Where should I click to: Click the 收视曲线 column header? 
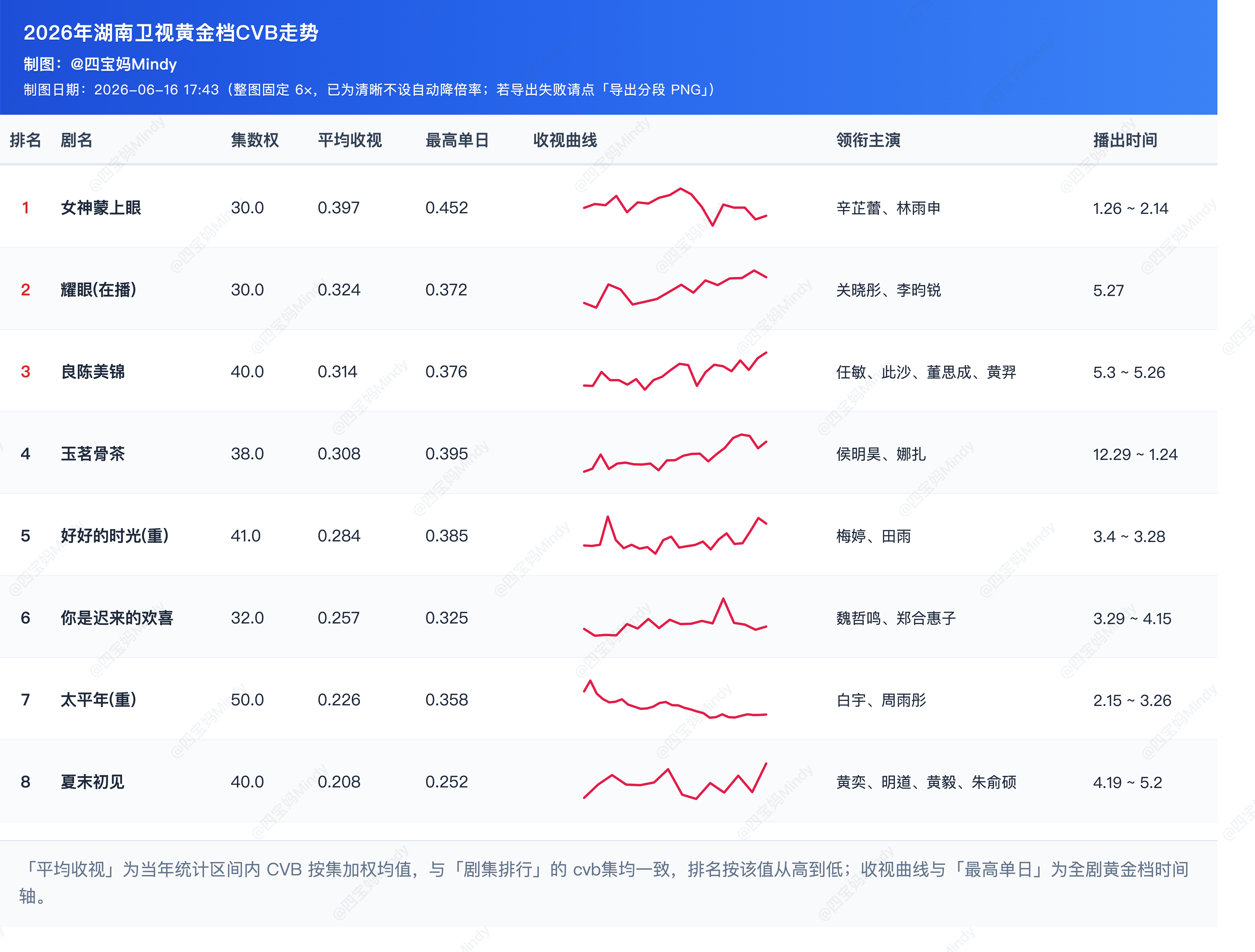coord(565,140)
